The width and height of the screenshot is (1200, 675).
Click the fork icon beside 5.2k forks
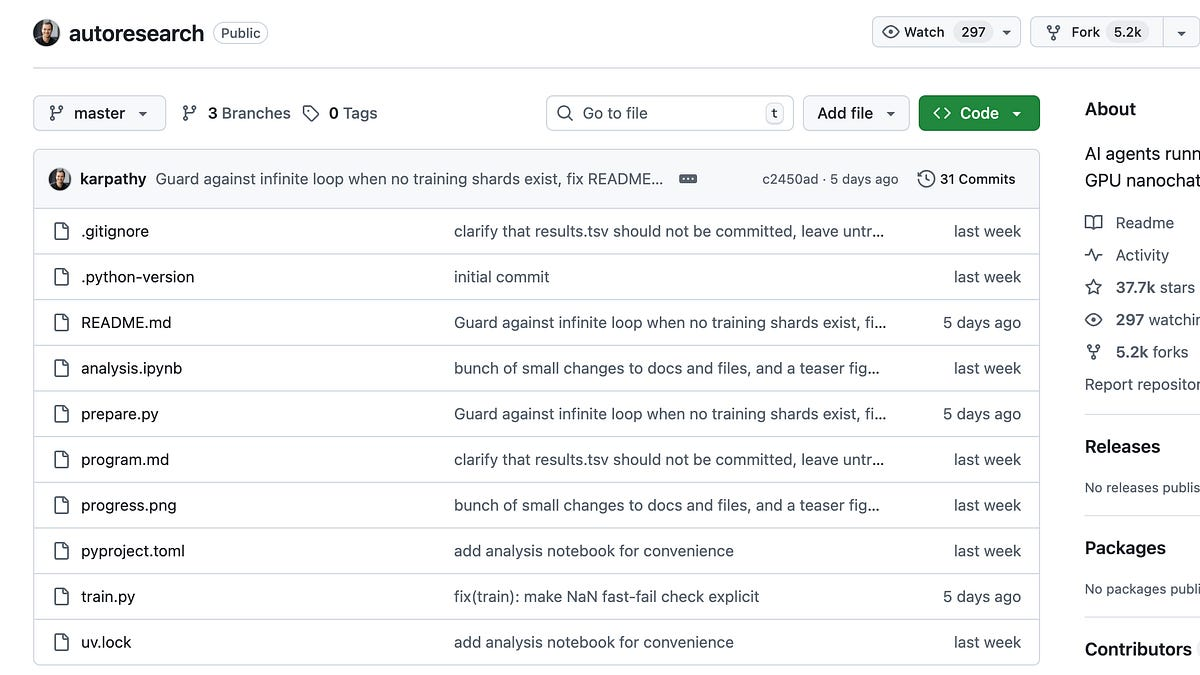pyautogui.click(x=1094, y=352)
